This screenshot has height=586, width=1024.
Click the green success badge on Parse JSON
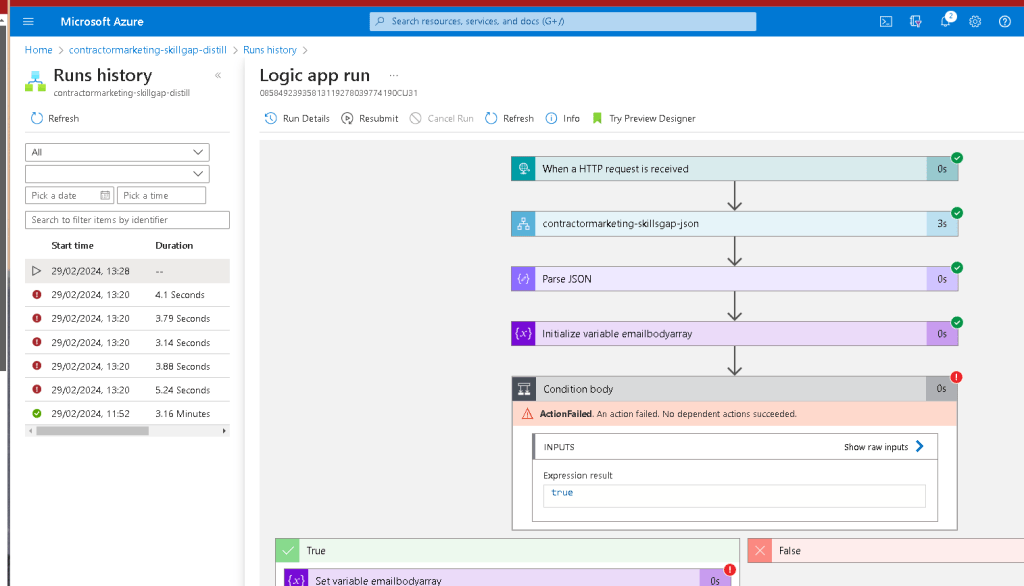coord(957,267)
